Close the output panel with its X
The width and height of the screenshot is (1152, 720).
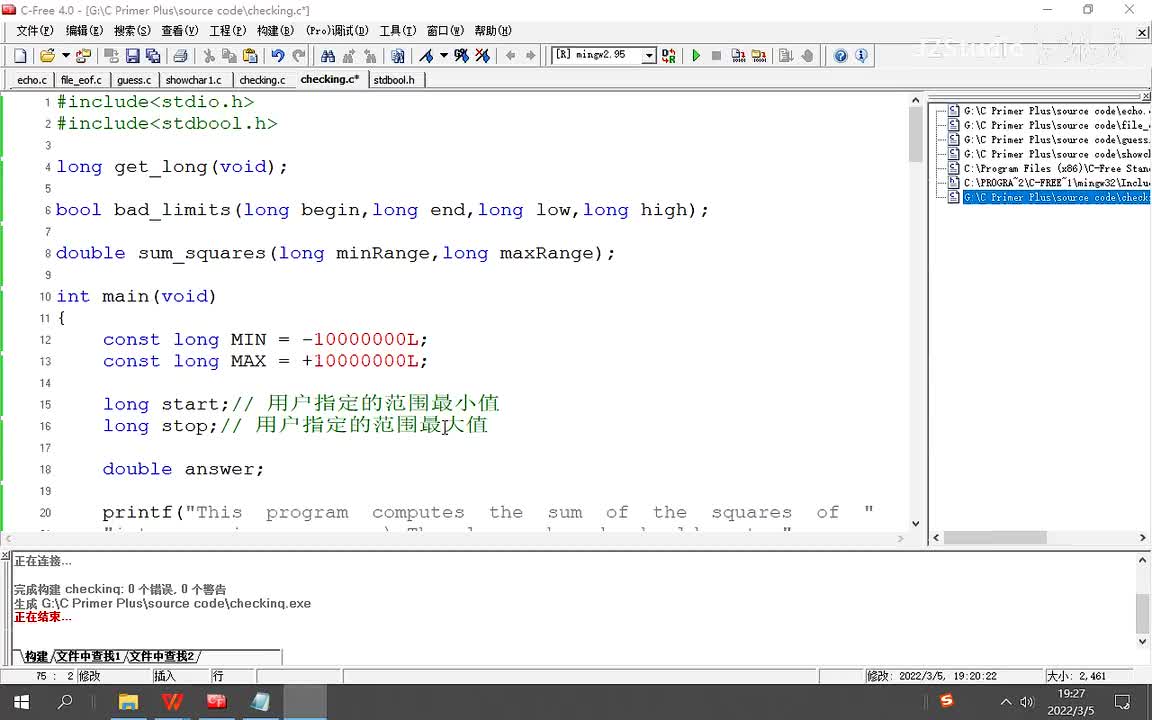pyautogui.click(x=6, y=555)
